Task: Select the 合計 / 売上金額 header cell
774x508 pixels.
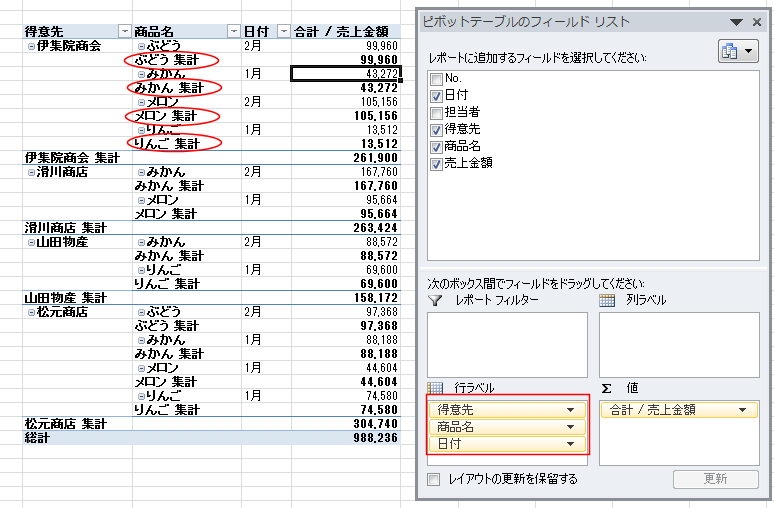Action: [x=346, y=32]
